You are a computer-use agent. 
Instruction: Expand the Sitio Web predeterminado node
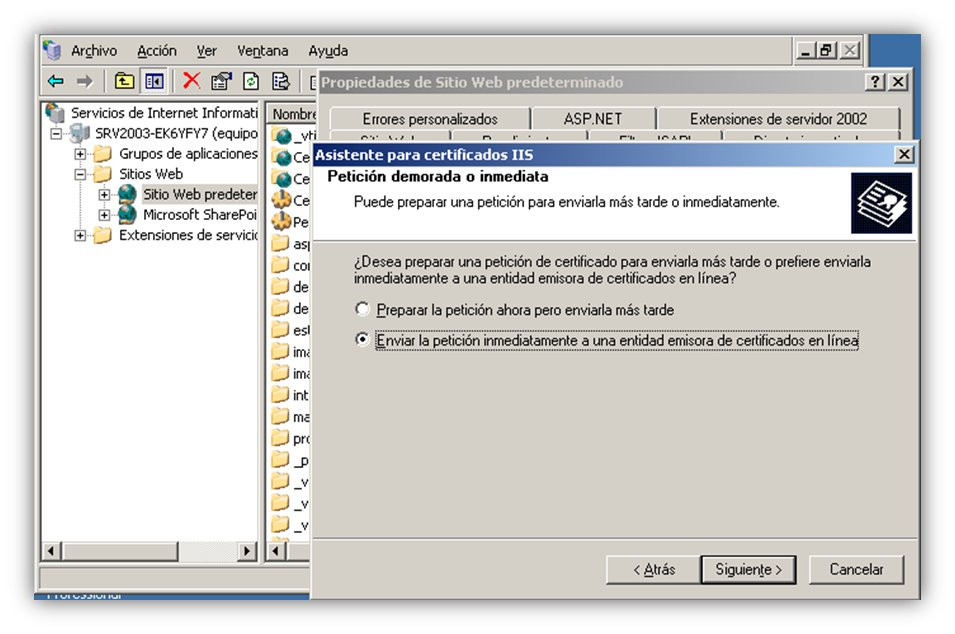[104, 195]
